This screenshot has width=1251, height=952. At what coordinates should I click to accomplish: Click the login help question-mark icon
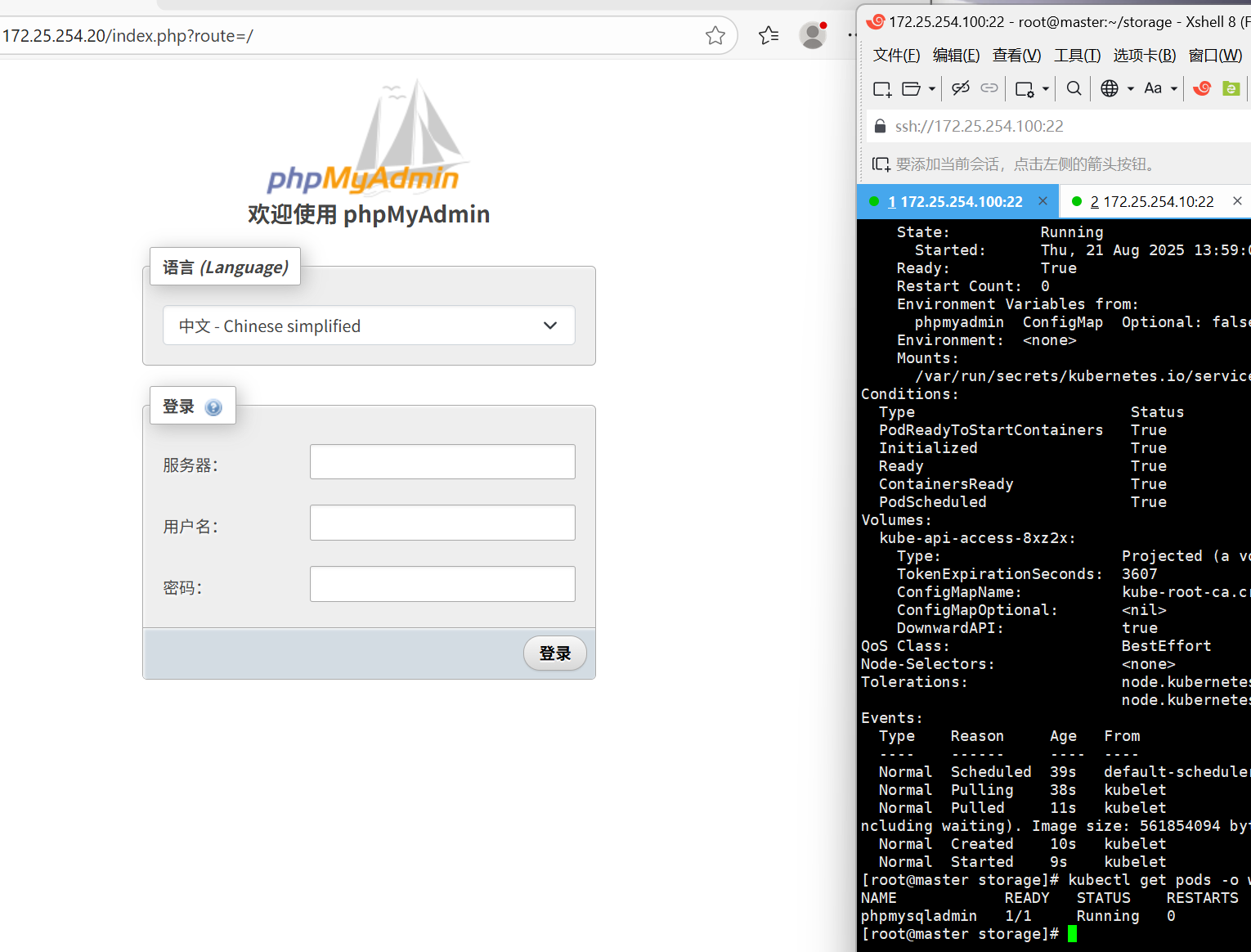(213, 407)
